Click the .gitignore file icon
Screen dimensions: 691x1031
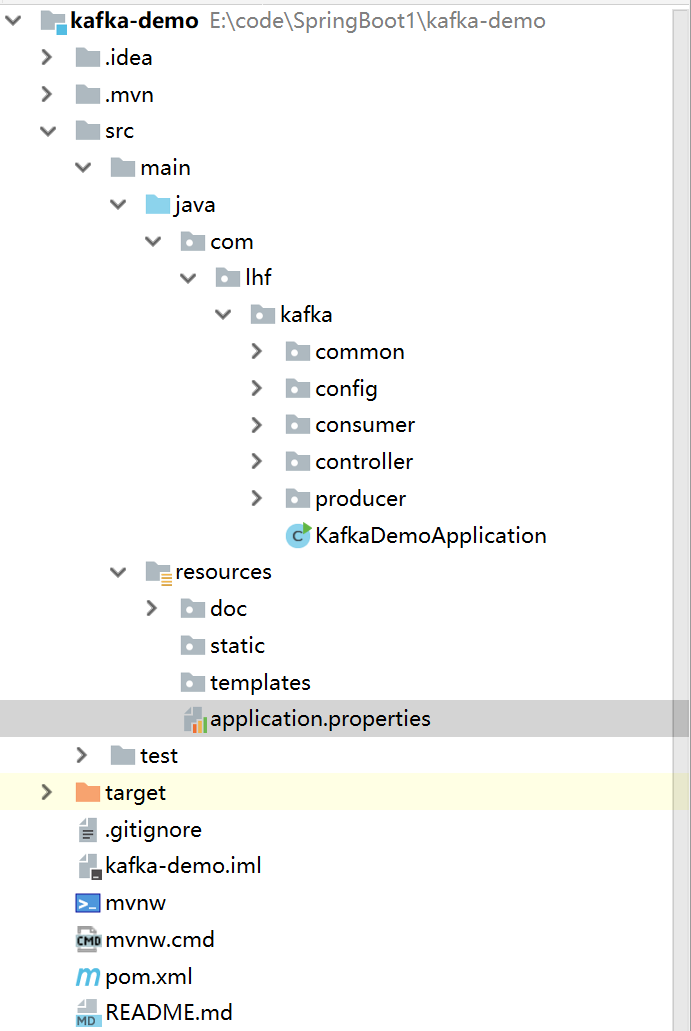[x=87, y=829]
